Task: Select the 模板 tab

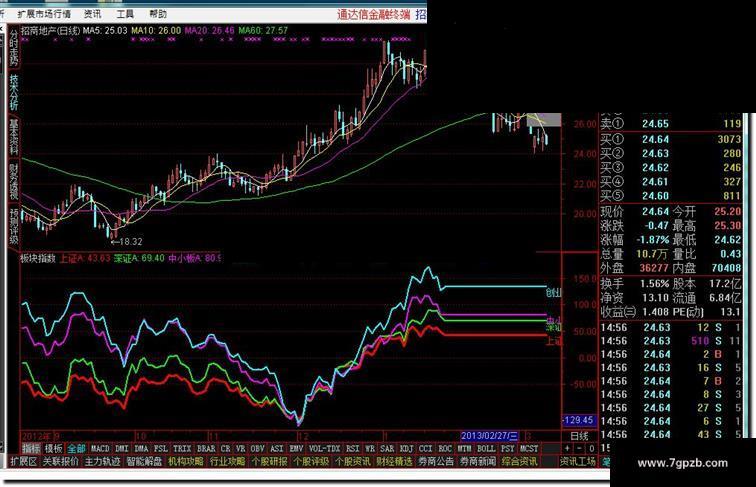Action: pos(54,448)
